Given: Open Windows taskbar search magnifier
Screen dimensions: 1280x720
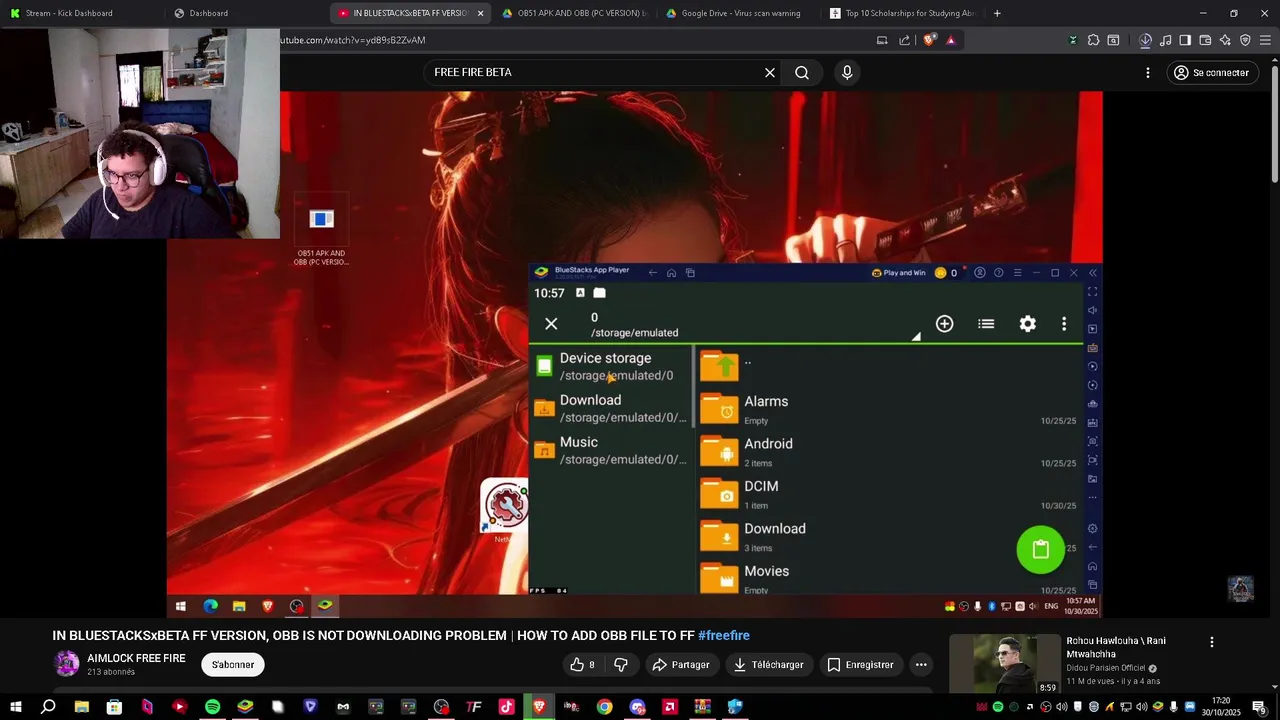Looking at the screenshot, I should pos(48,707).
